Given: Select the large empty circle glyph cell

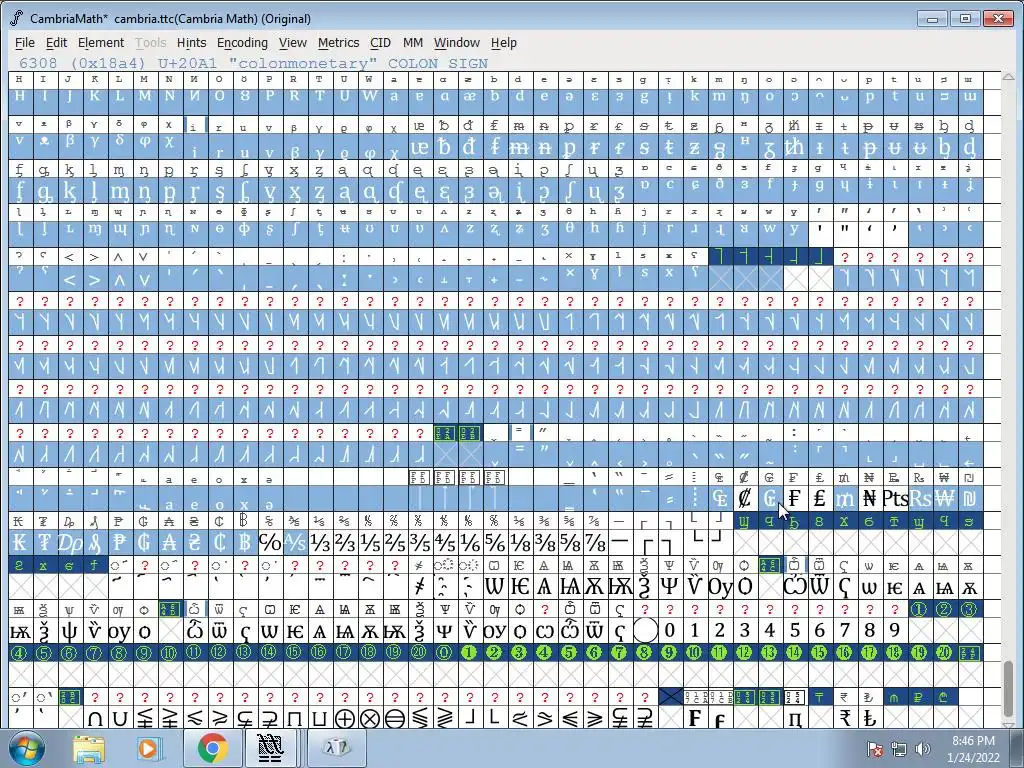Looking at the screenshot, I should [x=645, y=630].
